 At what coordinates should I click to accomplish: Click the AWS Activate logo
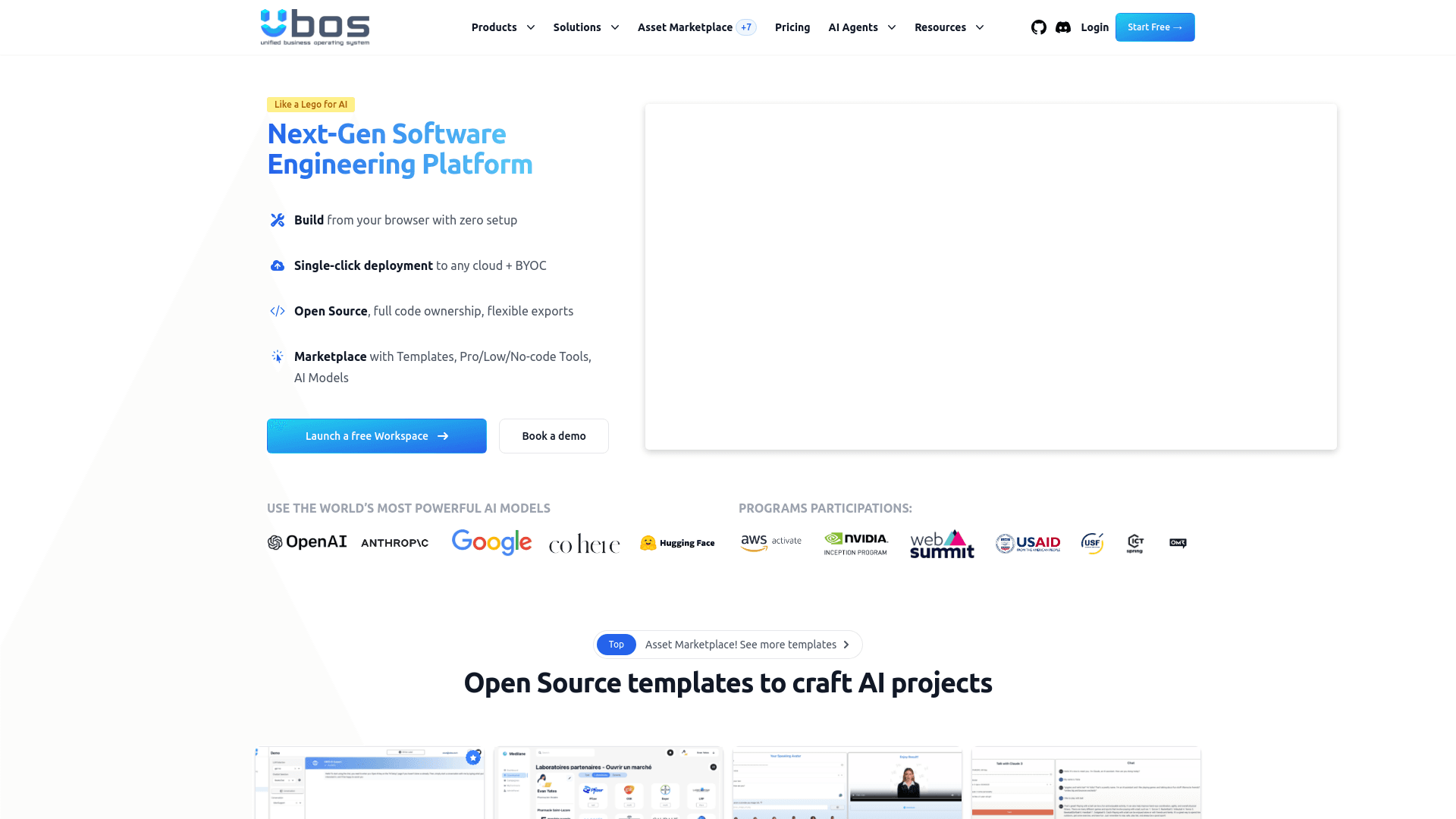[x=770, y=542]
